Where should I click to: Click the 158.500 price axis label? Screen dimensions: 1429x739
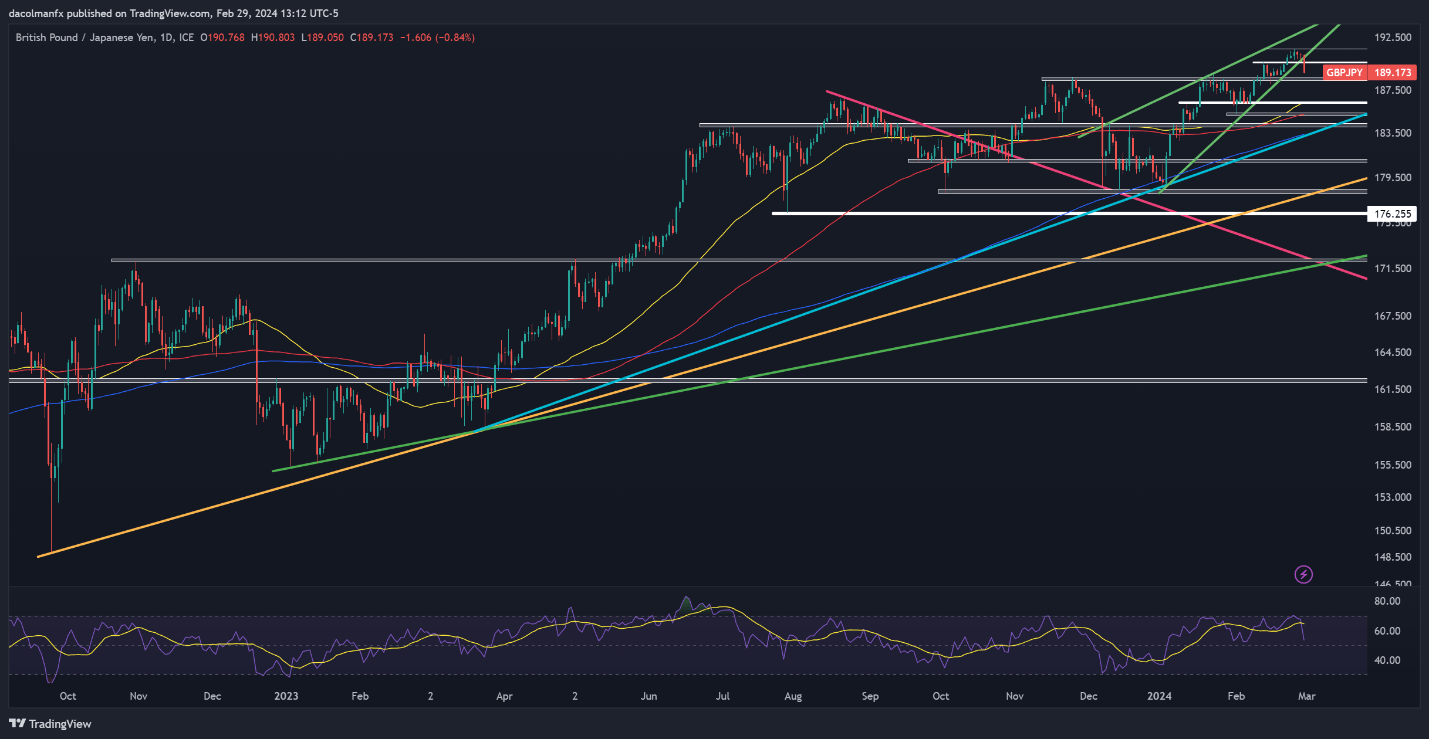click(x=1393, y=427)
